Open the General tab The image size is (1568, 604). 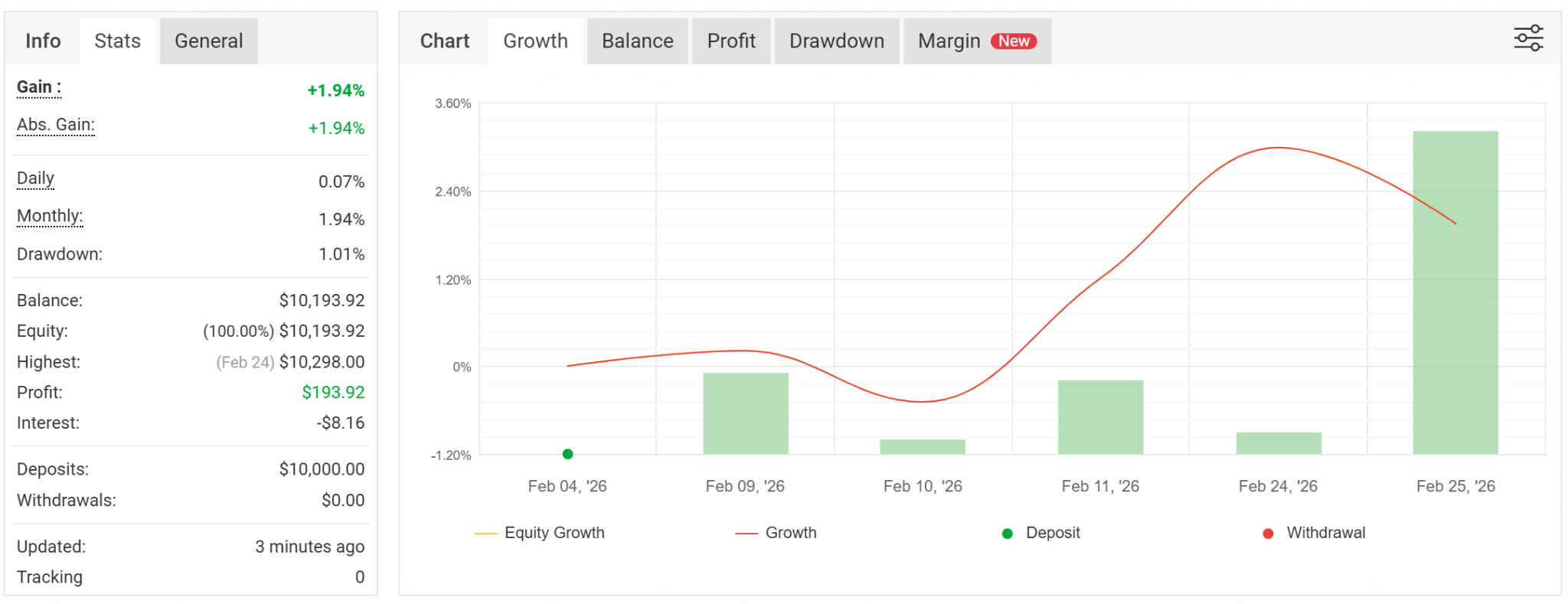[x=208, y=41]
